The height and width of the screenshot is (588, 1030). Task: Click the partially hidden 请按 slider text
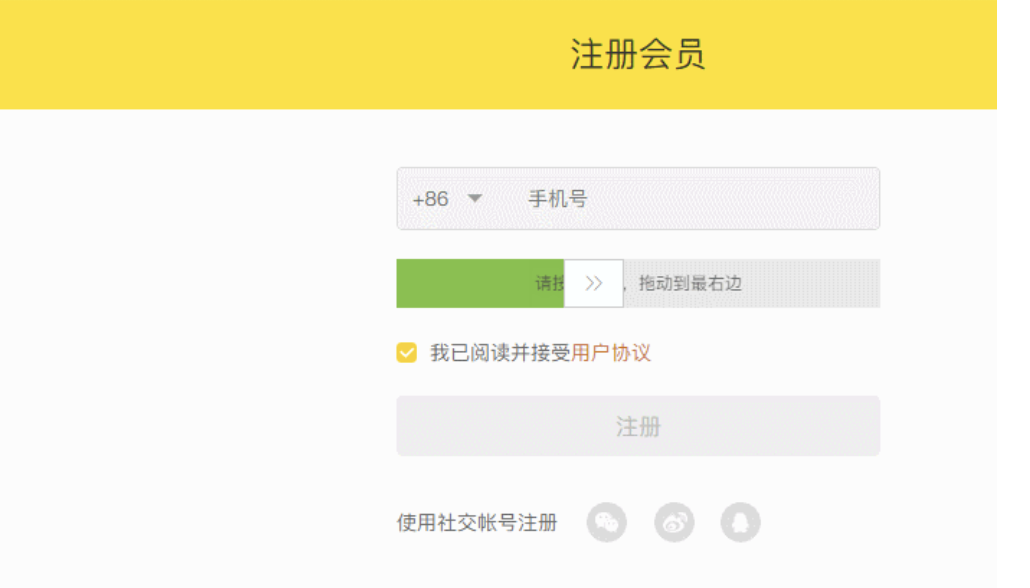click(x=550, y=283)
